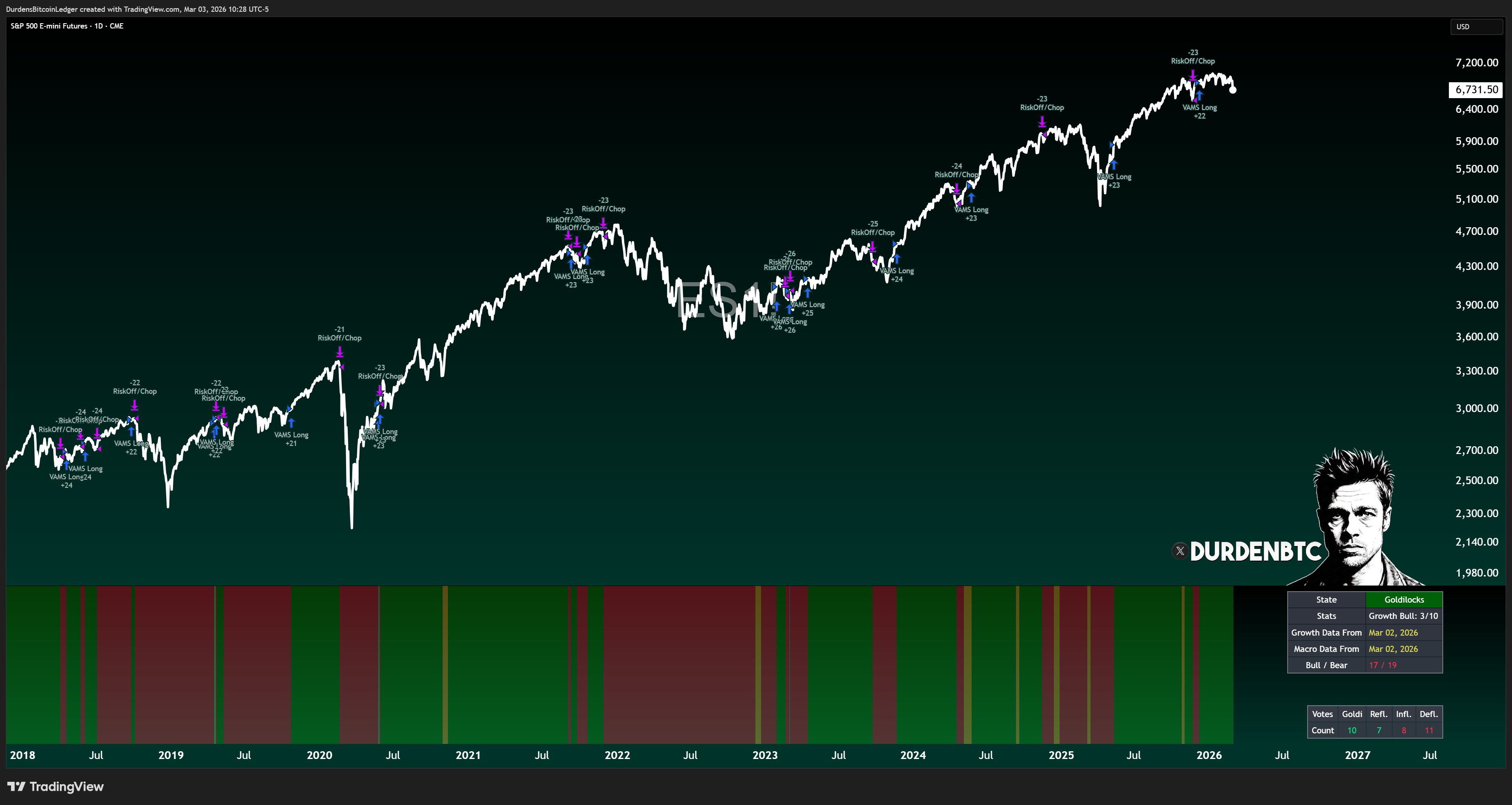
Task: Click the TradingView logo at bottom left
Action: coord(55,786)
